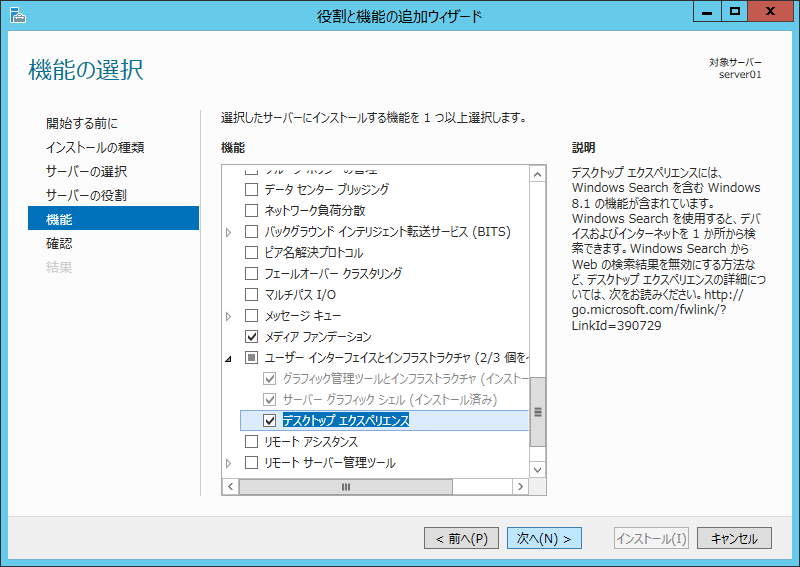Go to サーバーの役割 step in sidebar

click(86, 195)
